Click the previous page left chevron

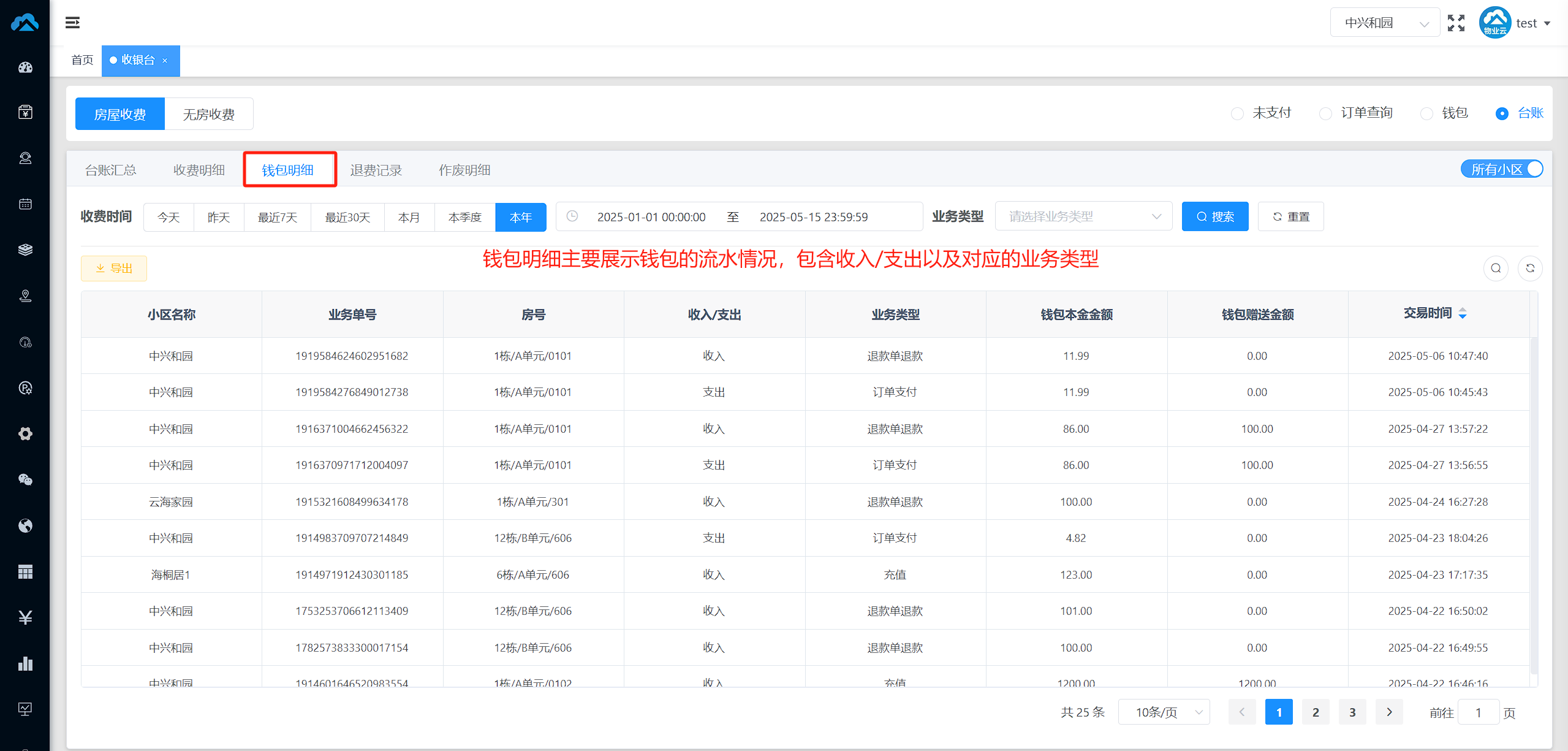pos(1242,712)
